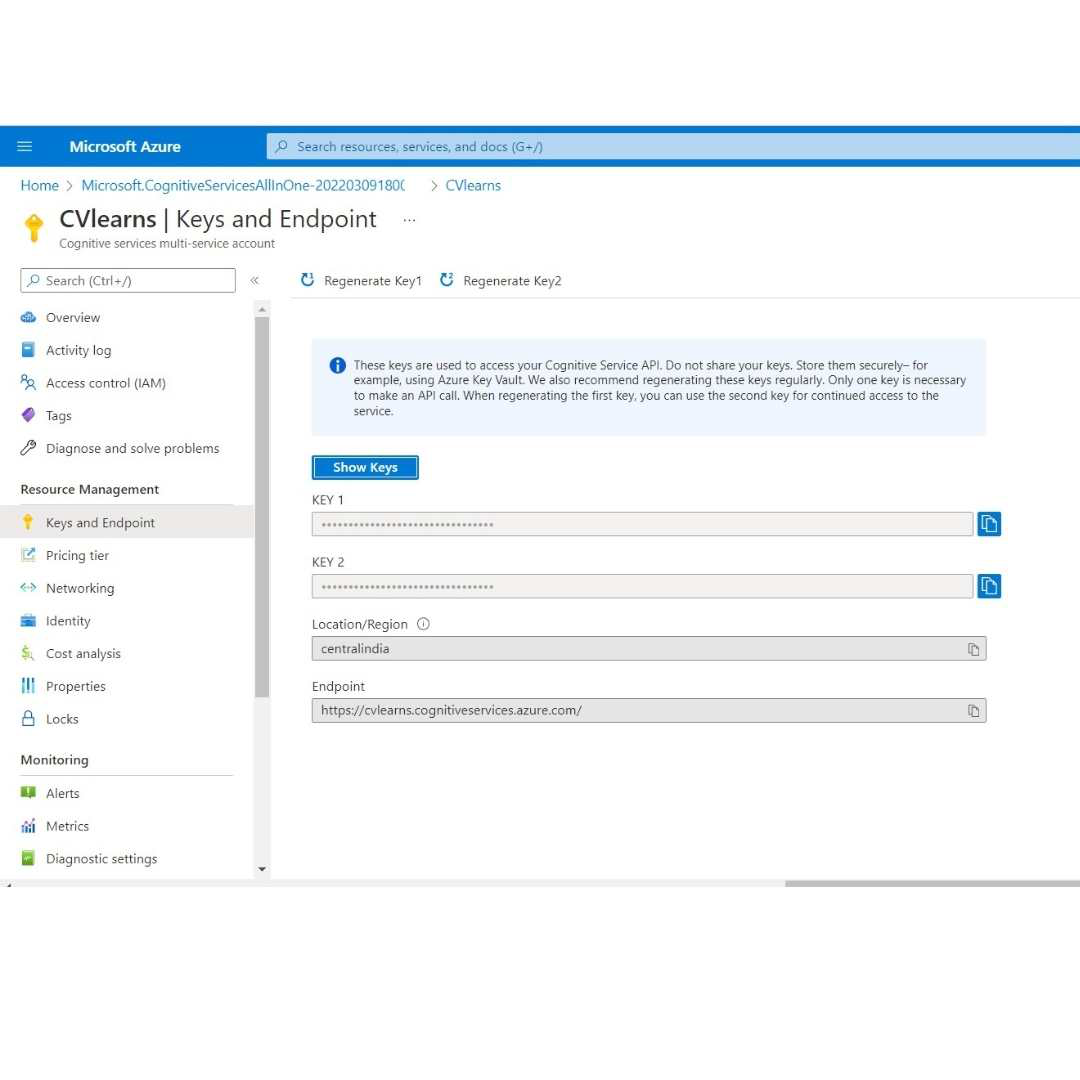Open Diagnostic settings

pyautogui.click(x=101, y=859)
